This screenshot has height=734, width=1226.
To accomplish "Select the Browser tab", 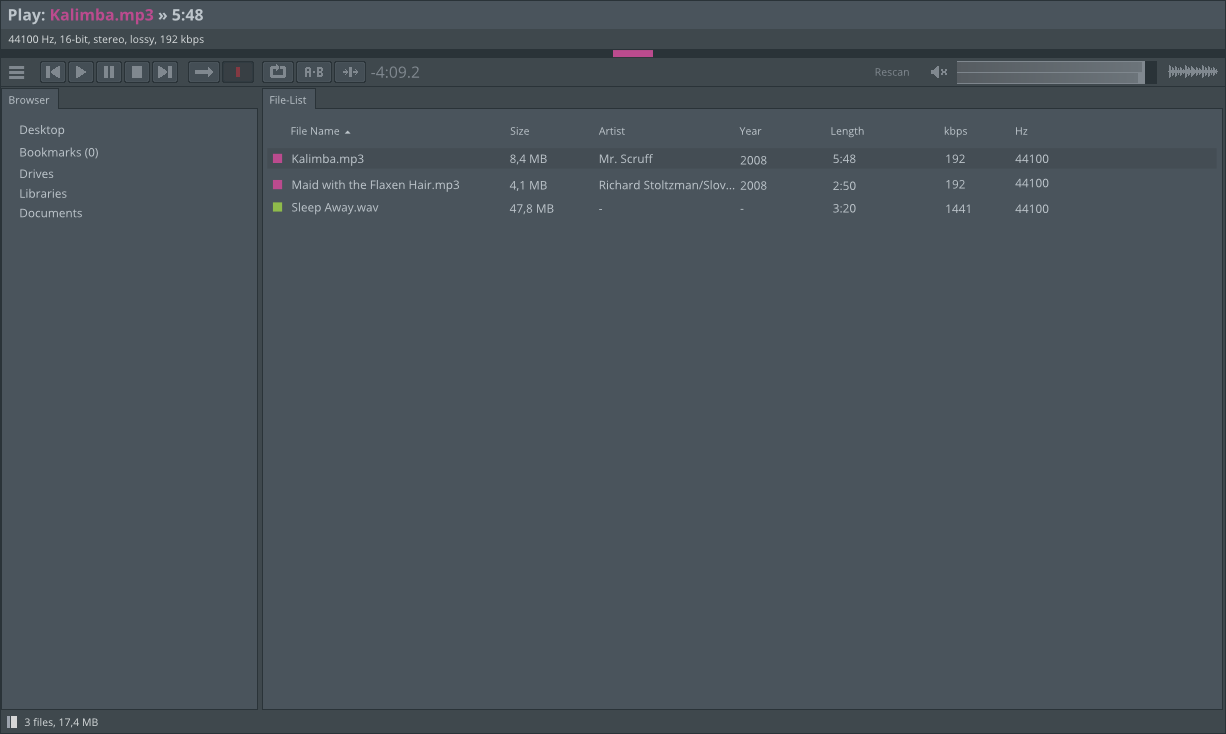I will click(x=29, y=100).
